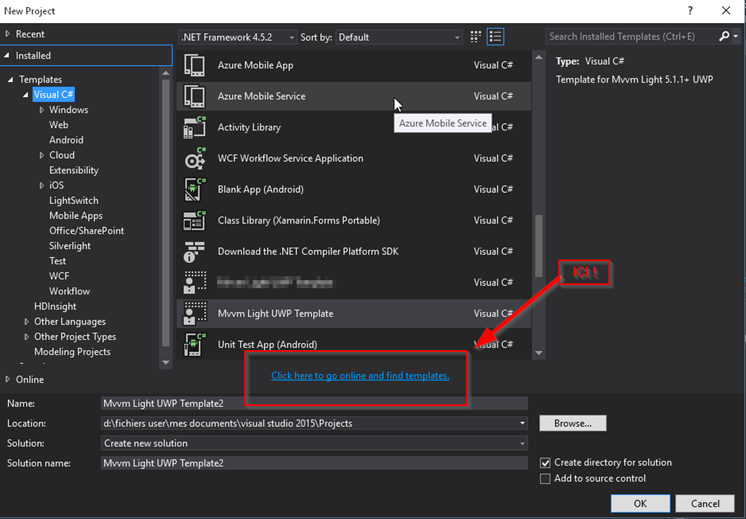Select the Mvvm Light UWP Template row text
The width and height of the screenshot is (746, 519).
pyautogui.click(x=275, y=313)
